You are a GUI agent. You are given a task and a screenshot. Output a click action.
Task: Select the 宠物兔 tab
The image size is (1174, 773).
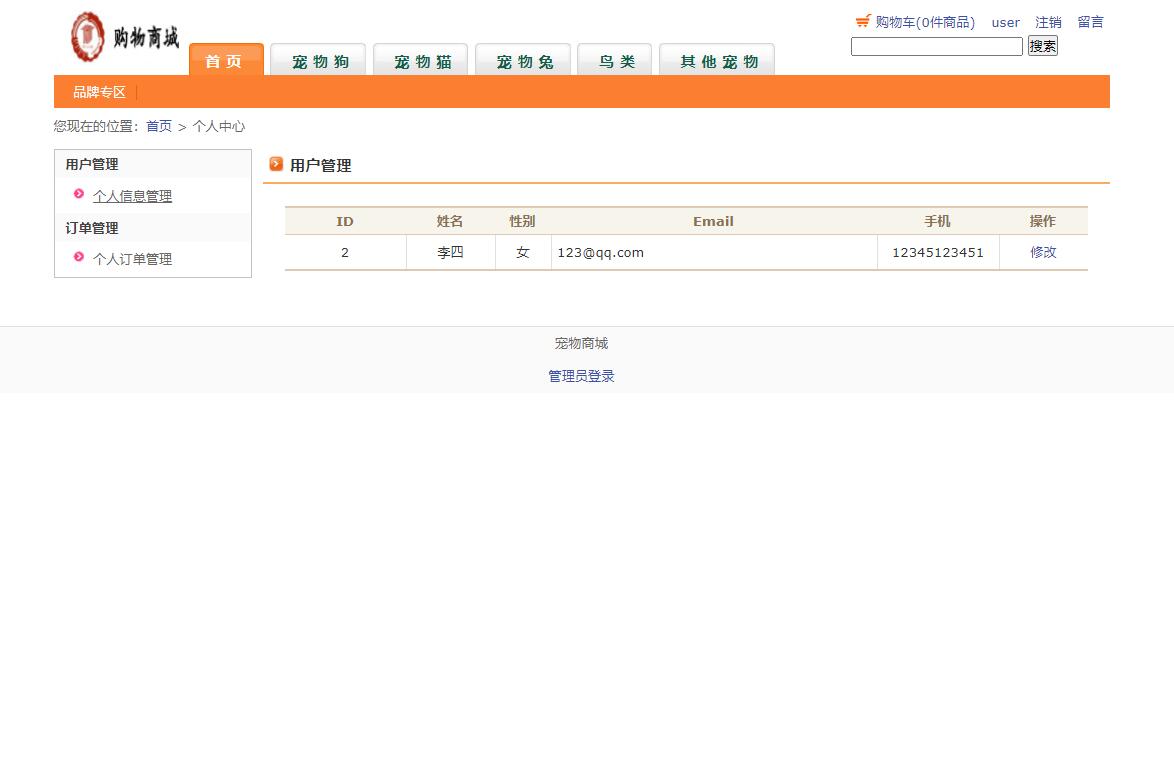pos(522,60)
